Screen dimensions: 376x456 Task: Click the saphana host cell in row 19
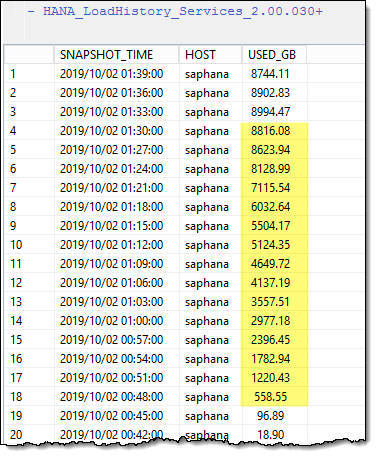point(211,416)
